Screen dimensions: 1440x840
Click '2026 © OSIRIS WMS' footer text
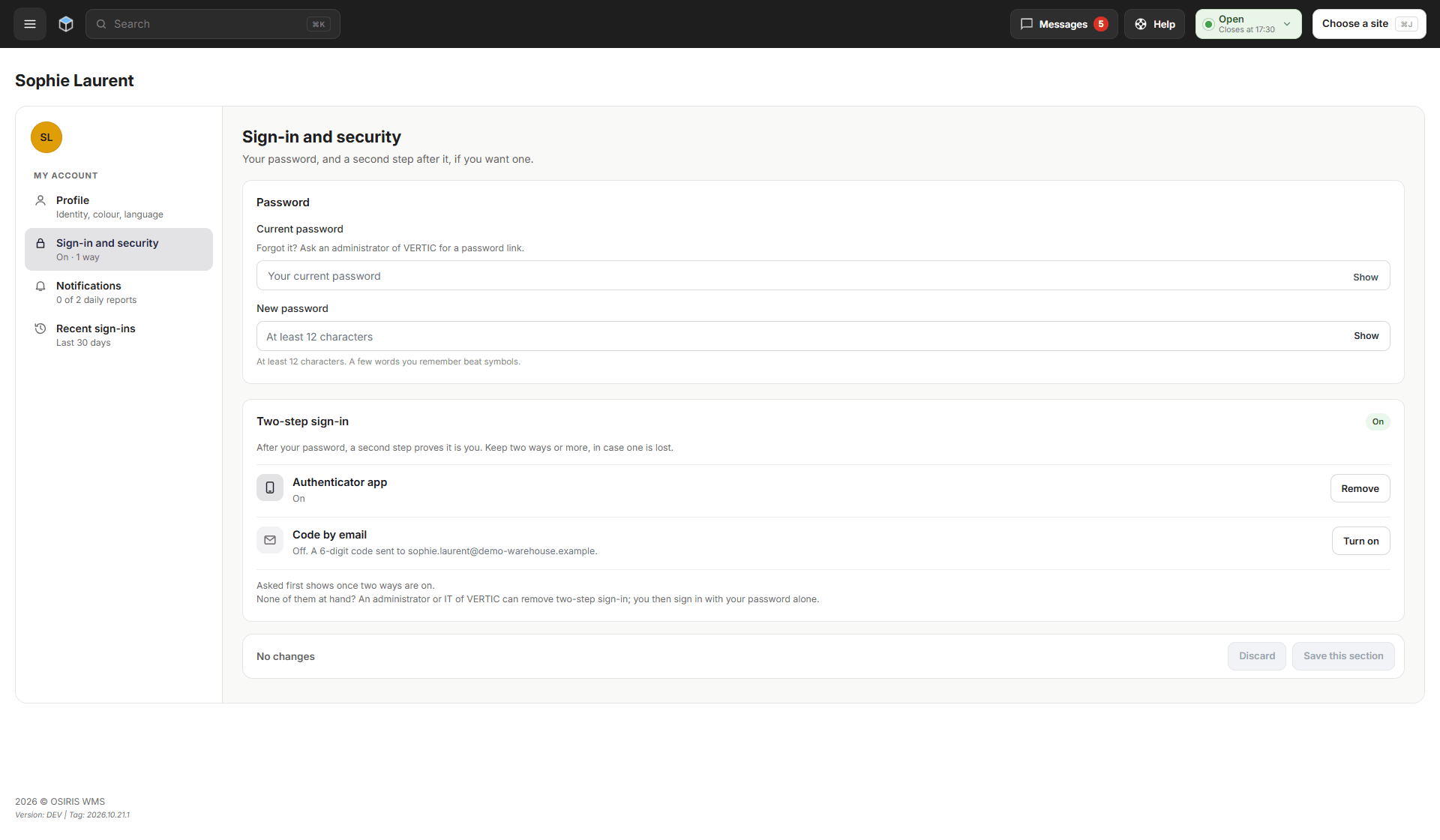pyautogui.click(x=60, y=801)
